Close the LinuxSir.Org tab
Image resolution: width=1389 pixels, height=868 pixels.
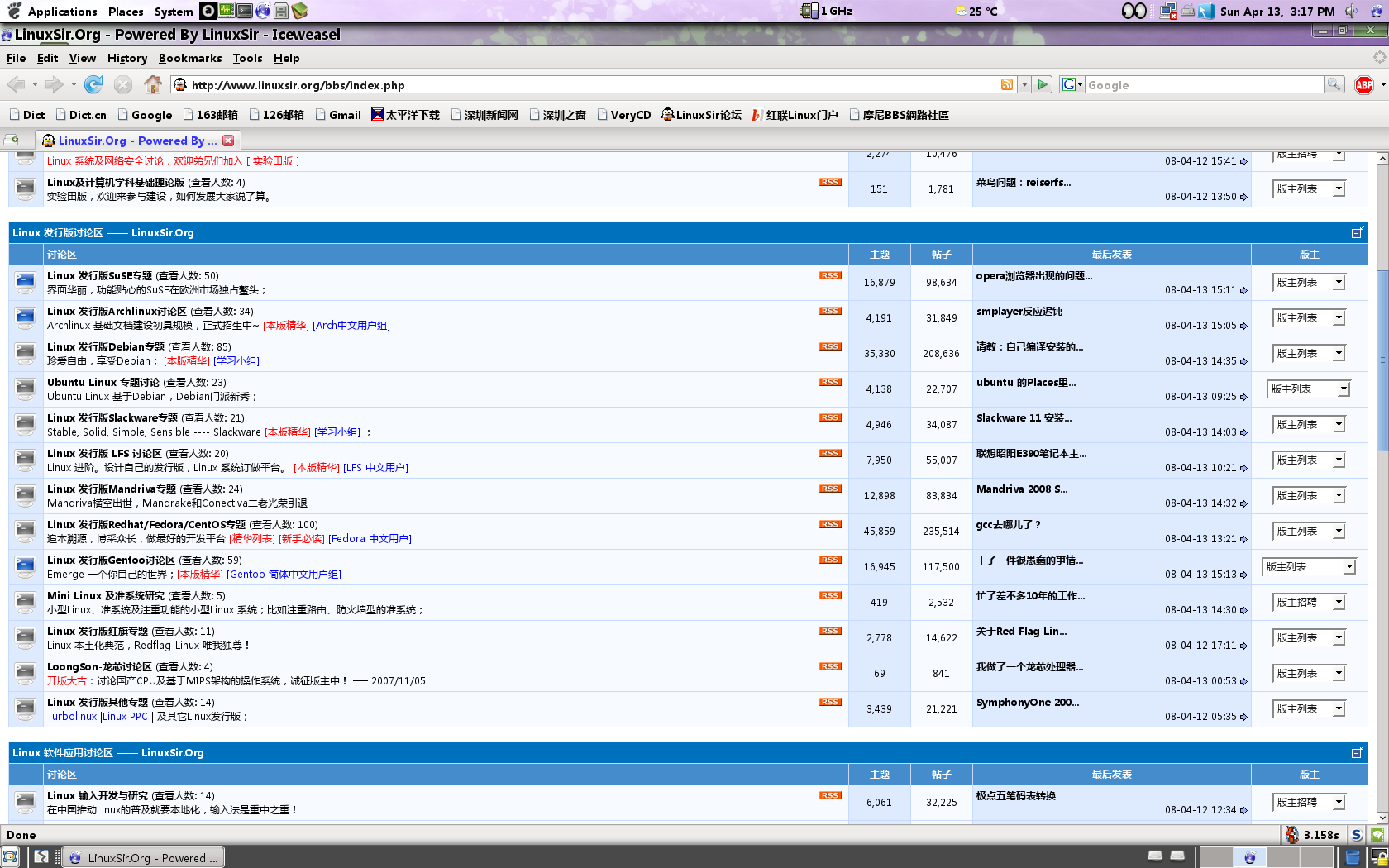228,141
